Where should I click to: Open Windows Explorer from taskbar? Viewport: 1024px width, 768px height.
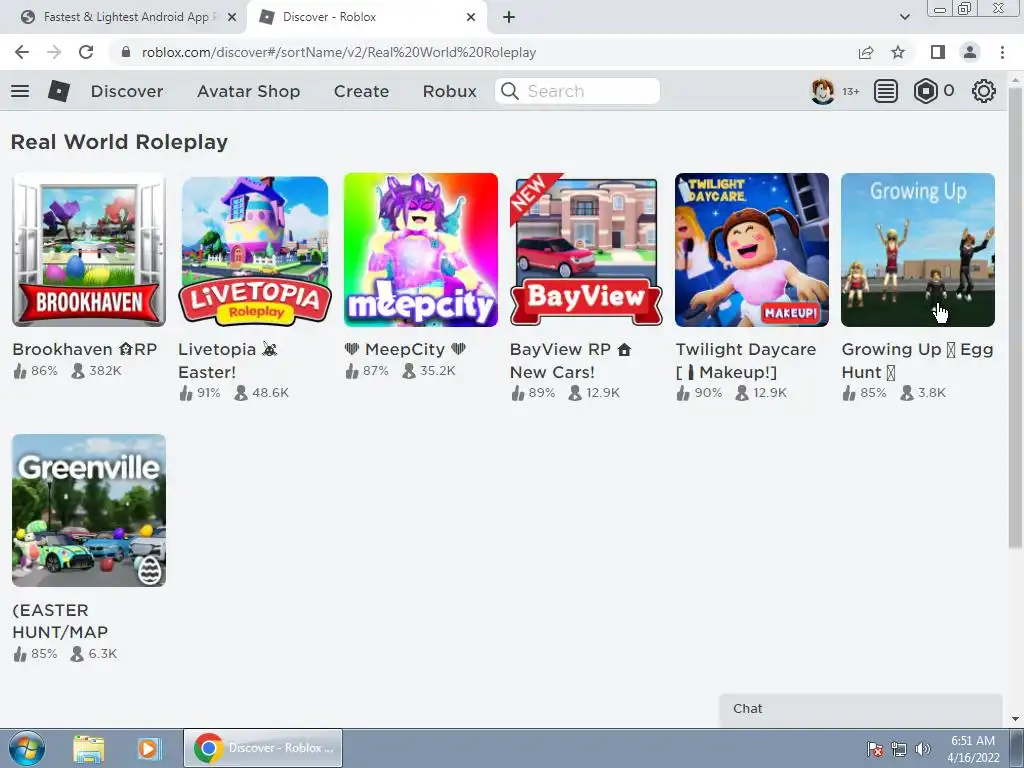tap(88, 748)
